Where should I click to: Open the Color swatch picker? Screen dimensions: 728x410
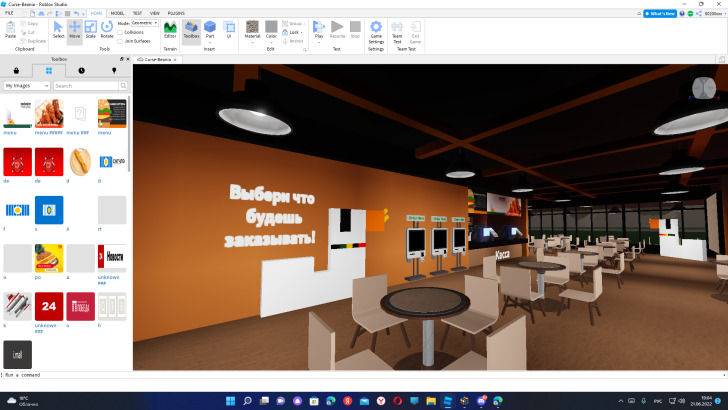click(271, 29)
